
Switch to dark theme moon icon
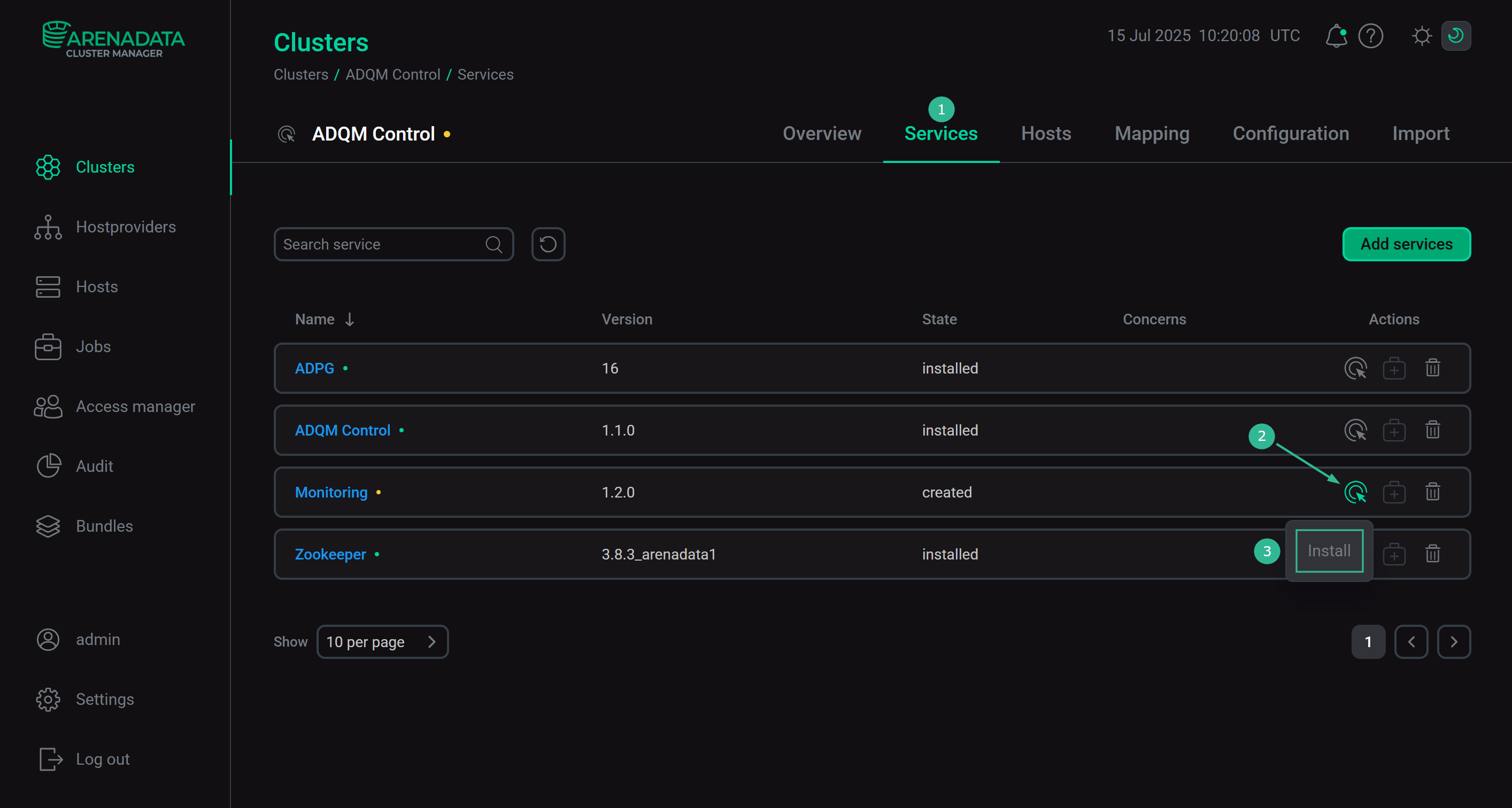(1456, 36)
